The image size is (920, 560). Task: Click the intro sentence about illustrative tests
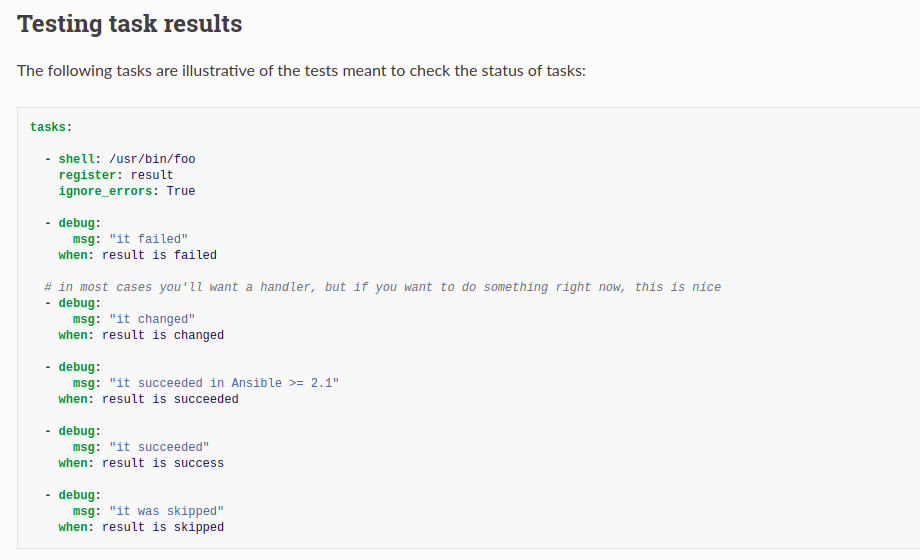pyautogui.click(x=301, y=71)
